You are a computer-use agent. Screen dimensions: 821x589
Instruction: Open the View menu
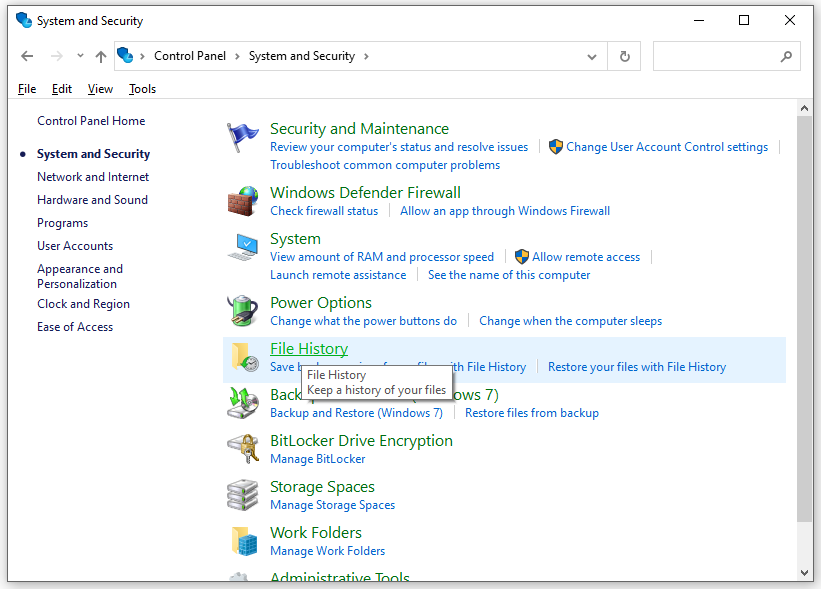pyautogui.click(x=100, y=88)
